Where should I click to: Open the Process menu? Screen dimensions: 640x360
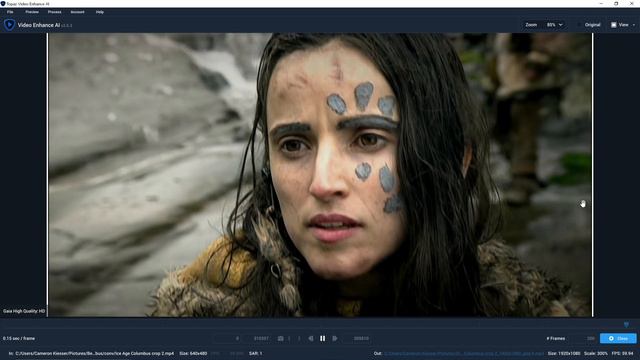(x=54, y=12)
